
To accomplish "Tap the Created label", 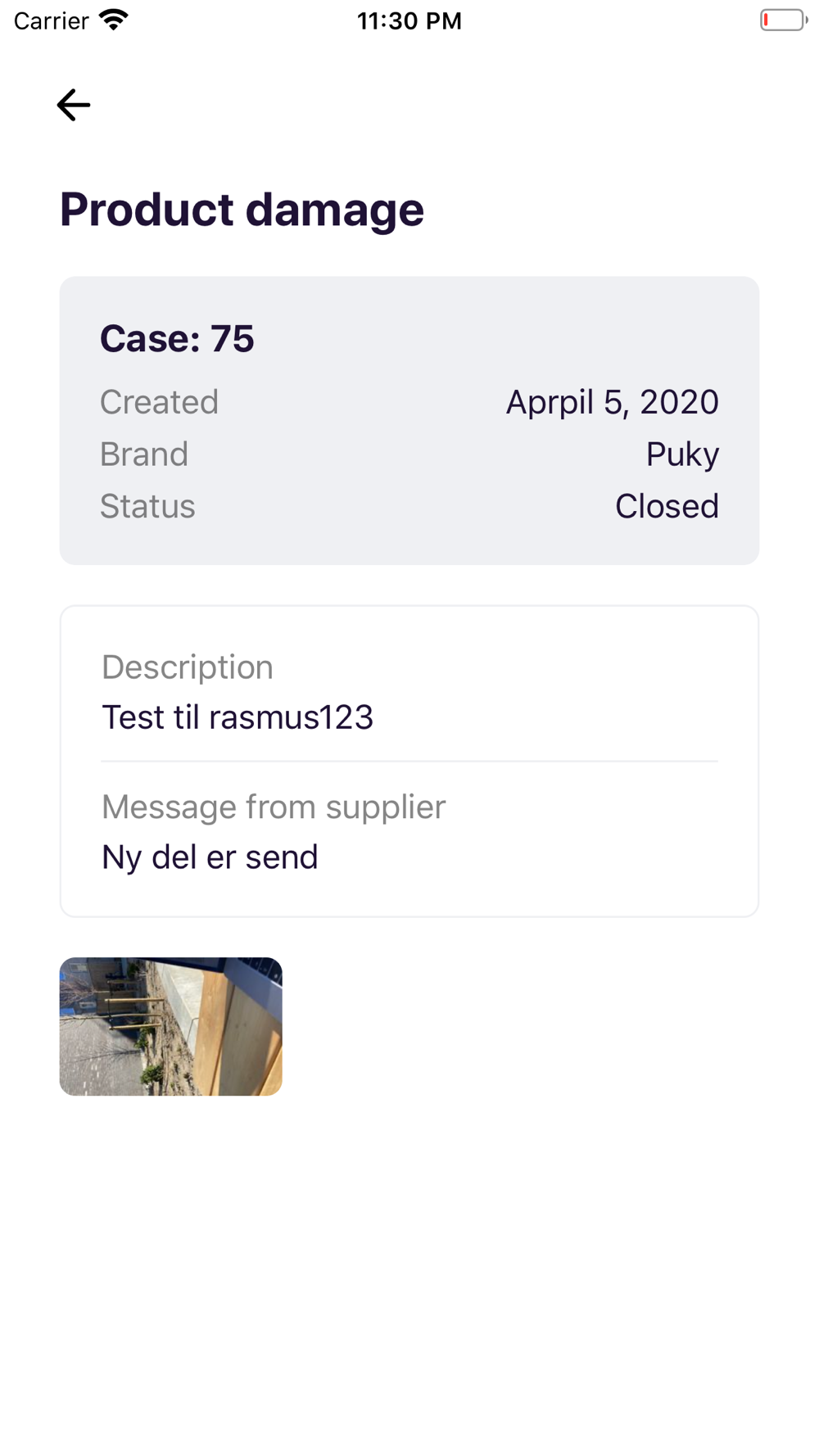I will point(159,402).
